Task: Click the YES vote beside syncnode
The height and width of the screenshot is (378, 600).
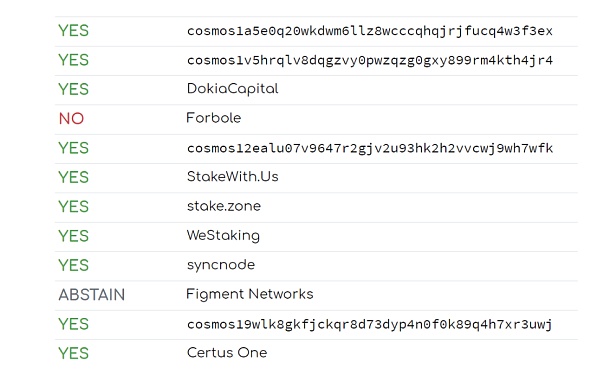Action: pyautogui.click(x=73, y=265)
